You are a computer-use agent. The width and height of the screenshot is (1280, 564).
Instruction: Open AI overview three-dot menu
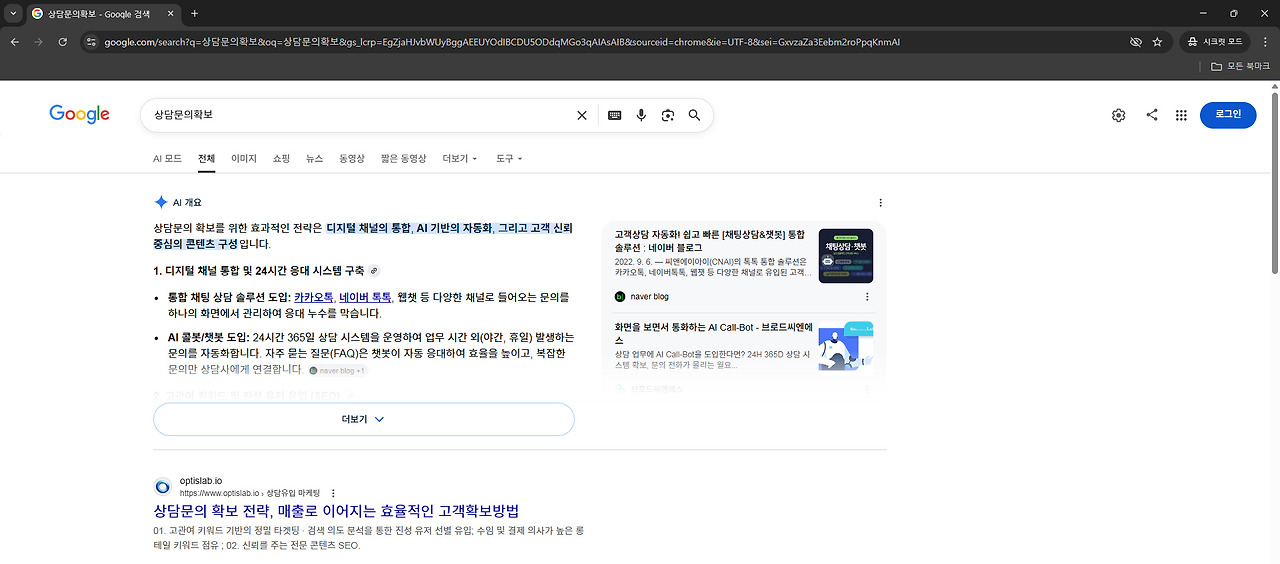pos(880,202)
